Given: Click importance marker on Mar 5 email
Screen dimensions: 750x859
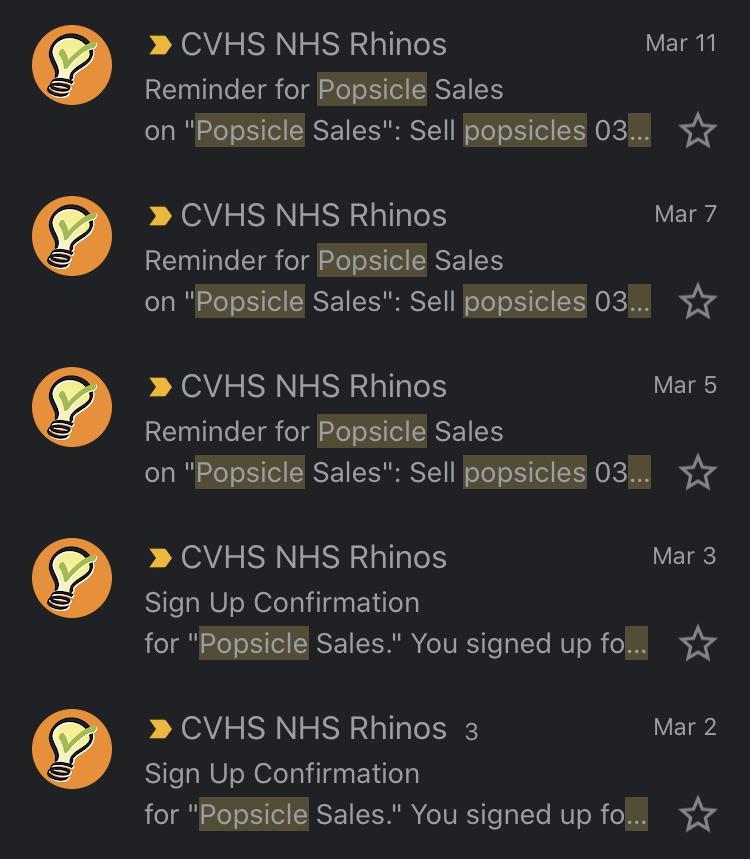Looking at the screenshot, I should 160,387.
